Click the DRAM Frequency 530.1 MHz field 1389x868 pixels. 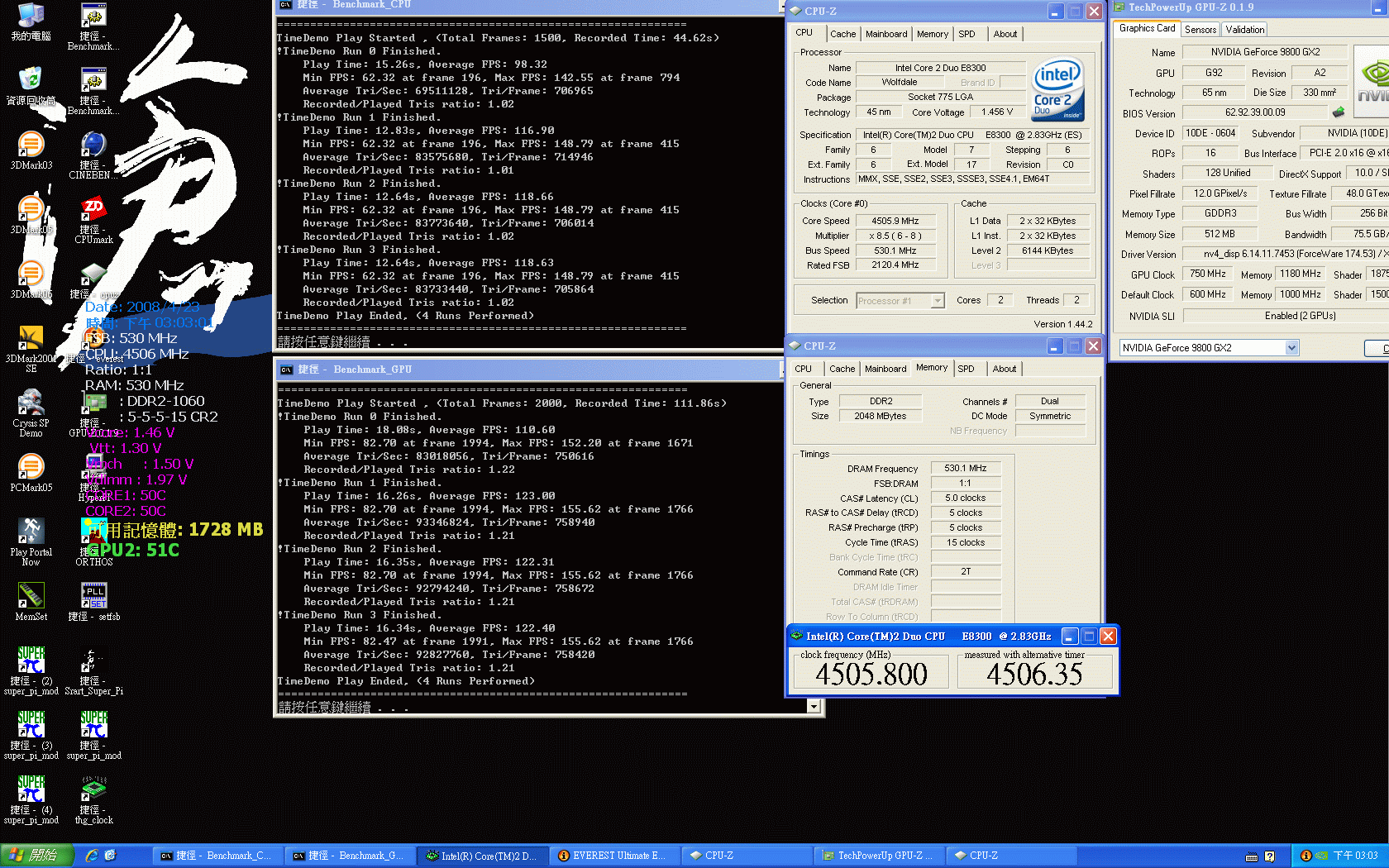pos(966,468)
